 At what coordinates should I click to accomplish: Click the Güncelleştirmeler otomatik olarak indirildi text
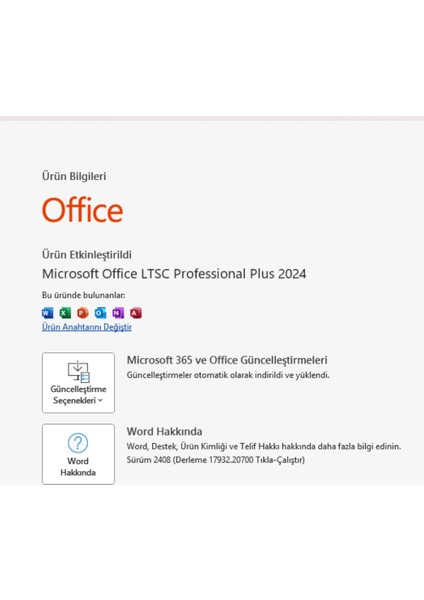228,375
